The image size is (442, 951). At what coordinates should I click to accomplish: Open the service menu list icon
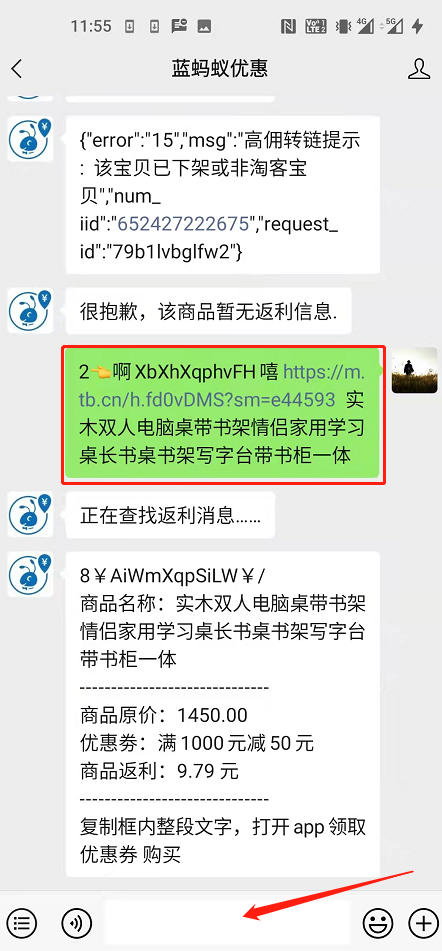[21, 922]
